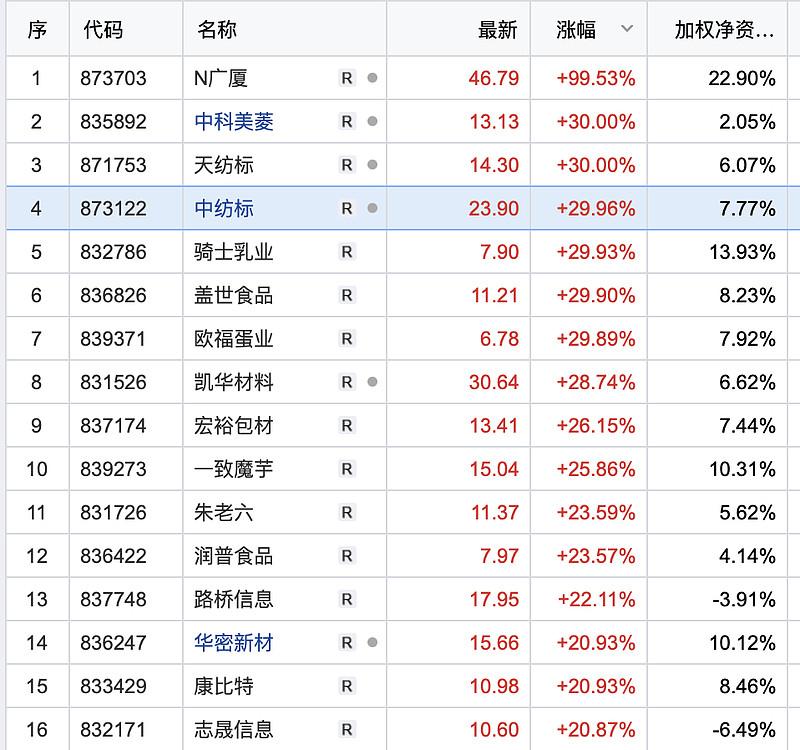This screenshot has height=750, width=800.
Task: Select stock name 天纺标
Action: point(224,165)
